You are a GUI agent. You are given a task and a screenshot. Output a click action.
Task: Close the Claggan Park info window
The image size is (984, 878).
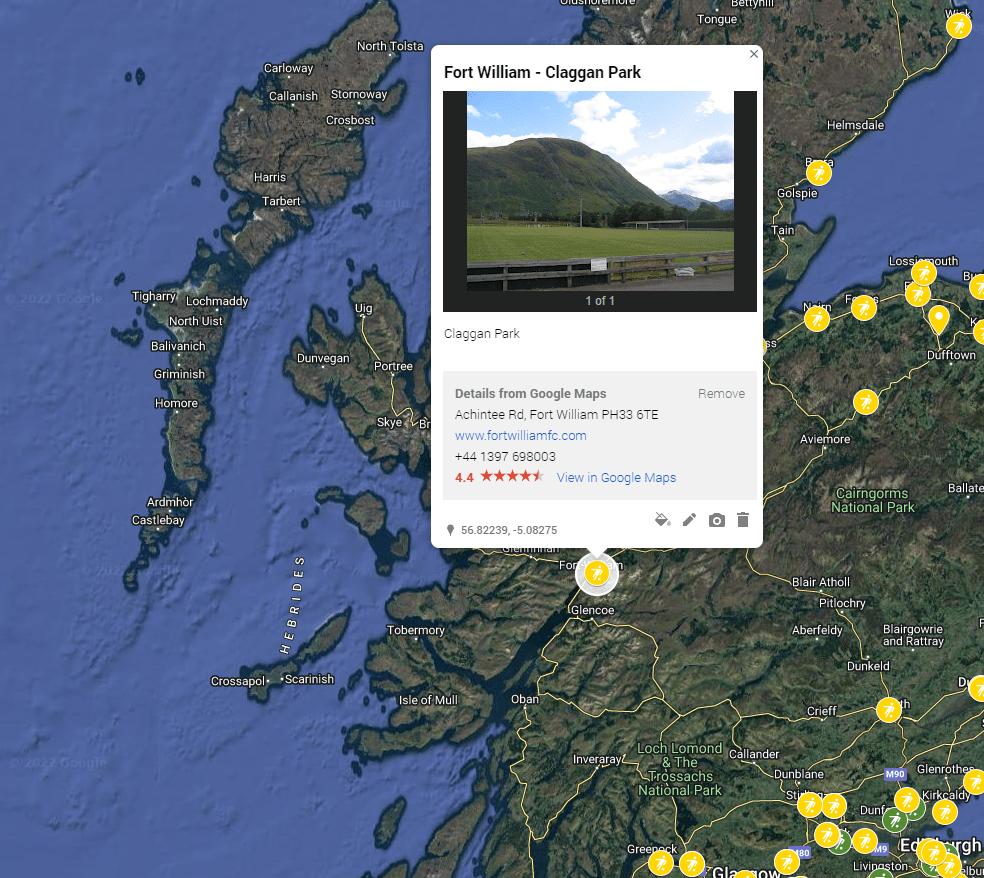[x=753, y=54]
